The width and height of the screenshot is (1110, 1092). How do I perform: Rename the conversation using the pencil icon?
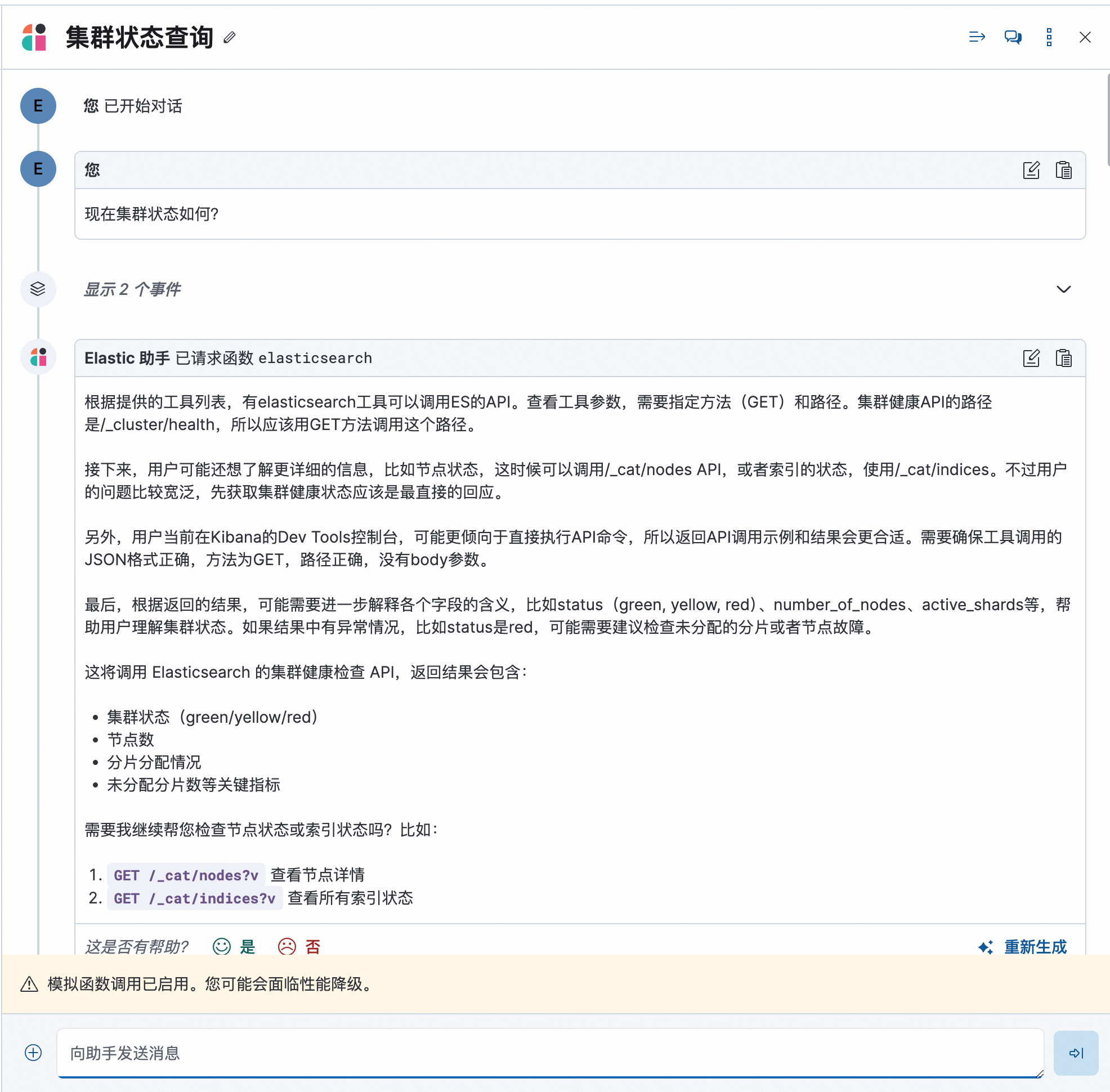pos(231,38)
